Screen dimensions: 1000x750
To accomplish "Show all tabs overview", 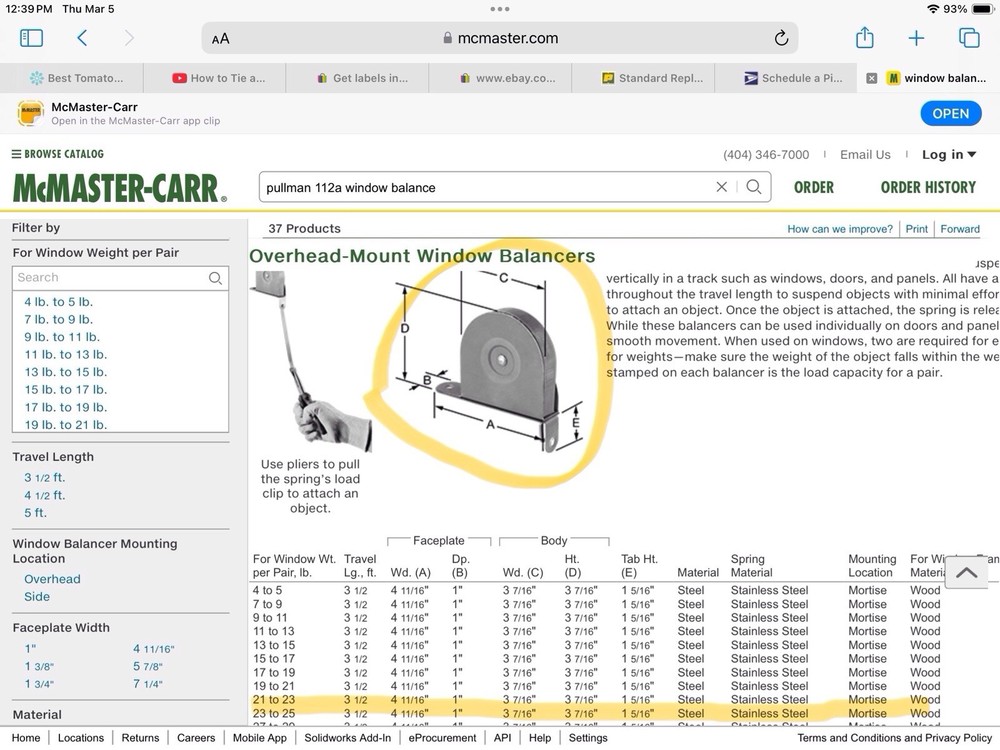I will (968, 38).
